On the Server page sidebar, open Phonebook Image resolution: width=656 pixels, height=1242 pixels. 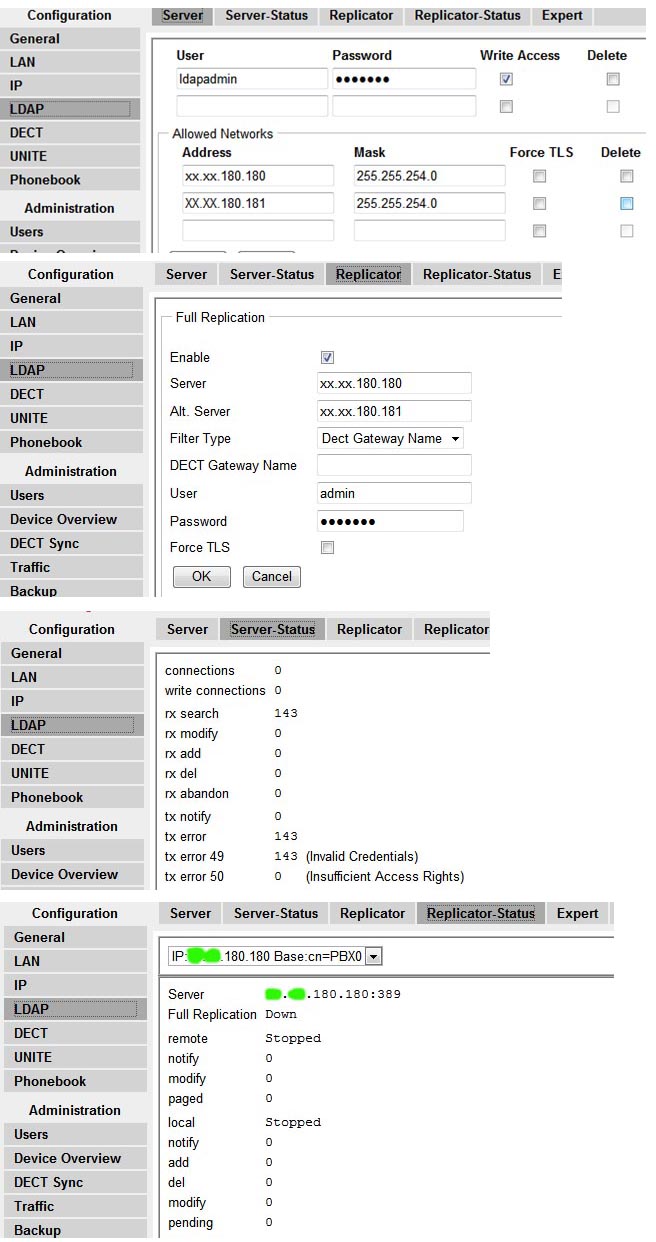70,180
